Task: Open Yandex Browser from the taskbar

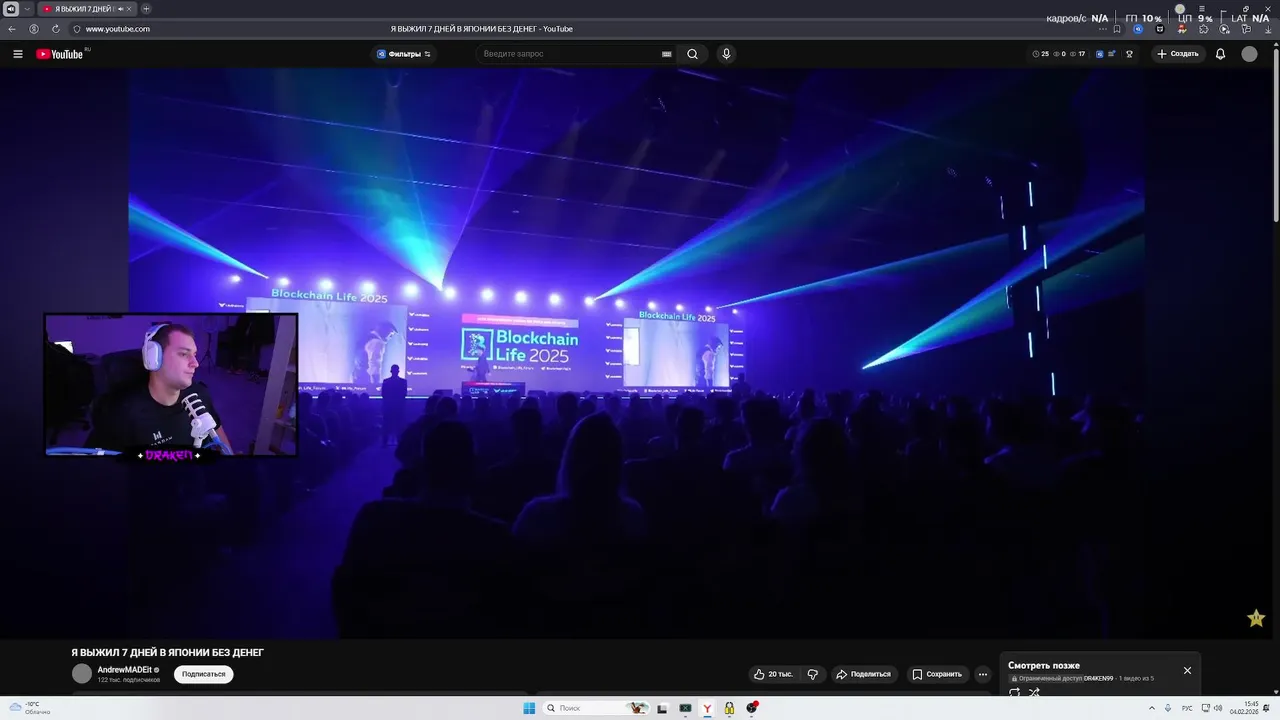Action: [707, 708]
